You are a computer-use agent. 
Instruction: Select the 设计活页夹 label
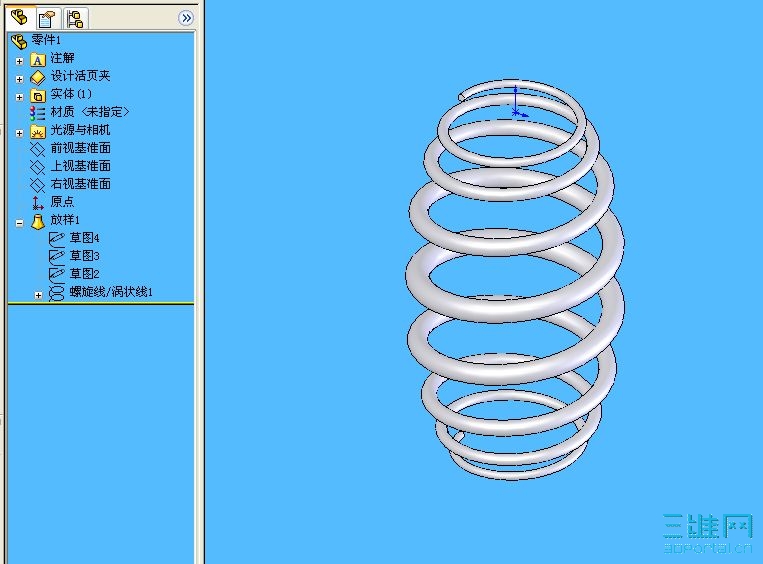pyautogui.click(x=81, y=76)
